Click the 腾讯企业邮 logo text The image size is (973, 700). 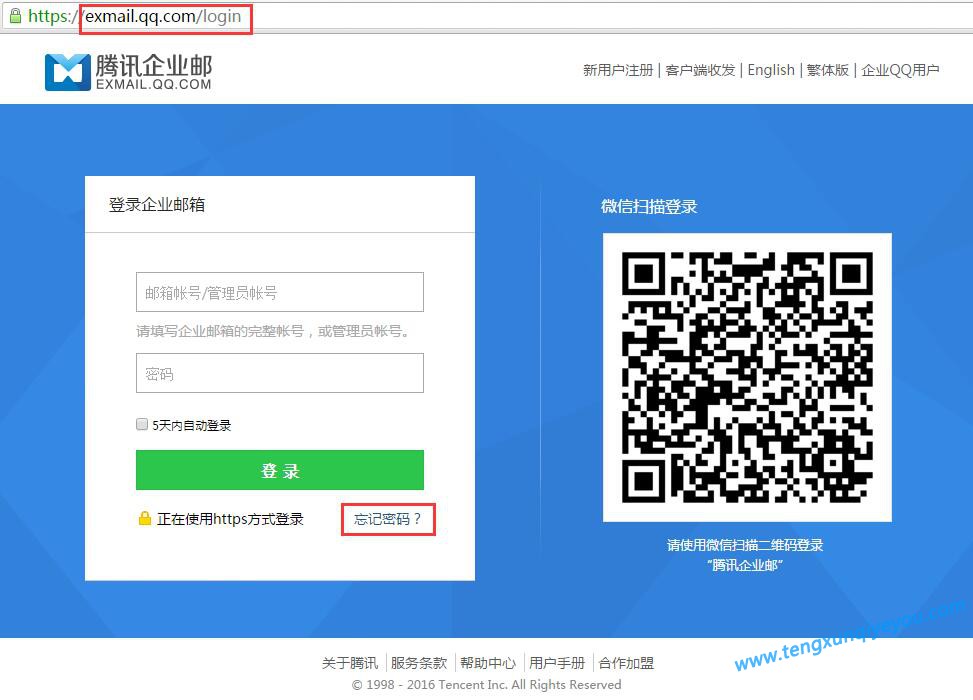pos(154,66)
